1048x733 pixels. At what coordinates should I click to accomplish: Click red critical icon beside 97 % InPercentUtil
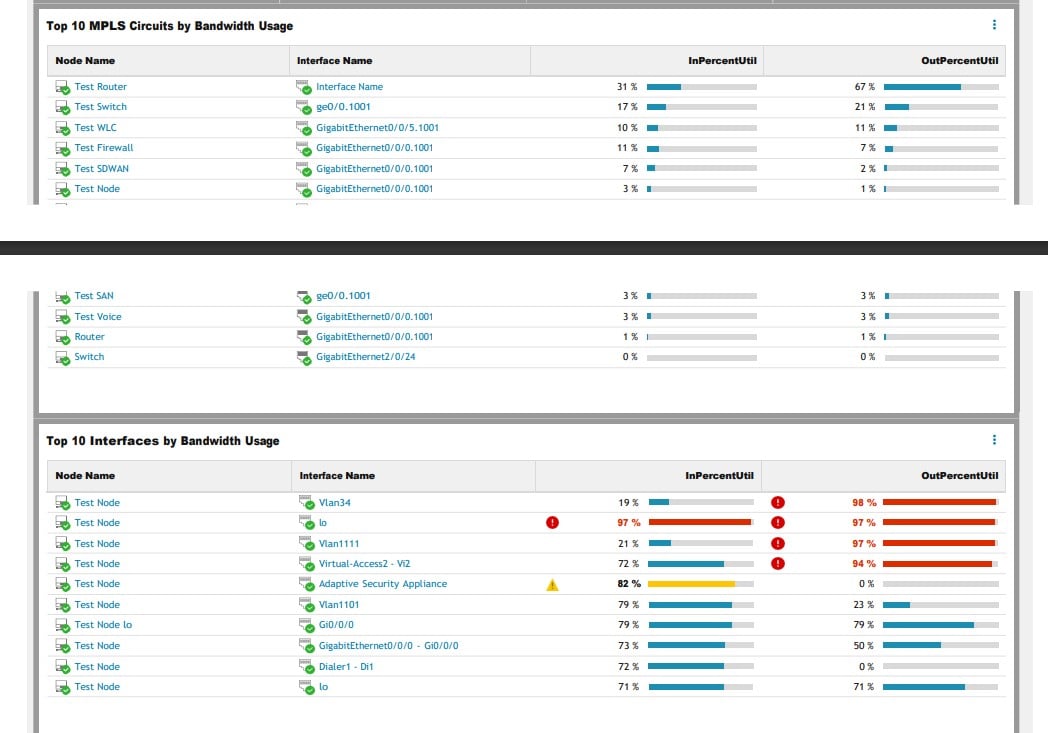coord(552,523)
